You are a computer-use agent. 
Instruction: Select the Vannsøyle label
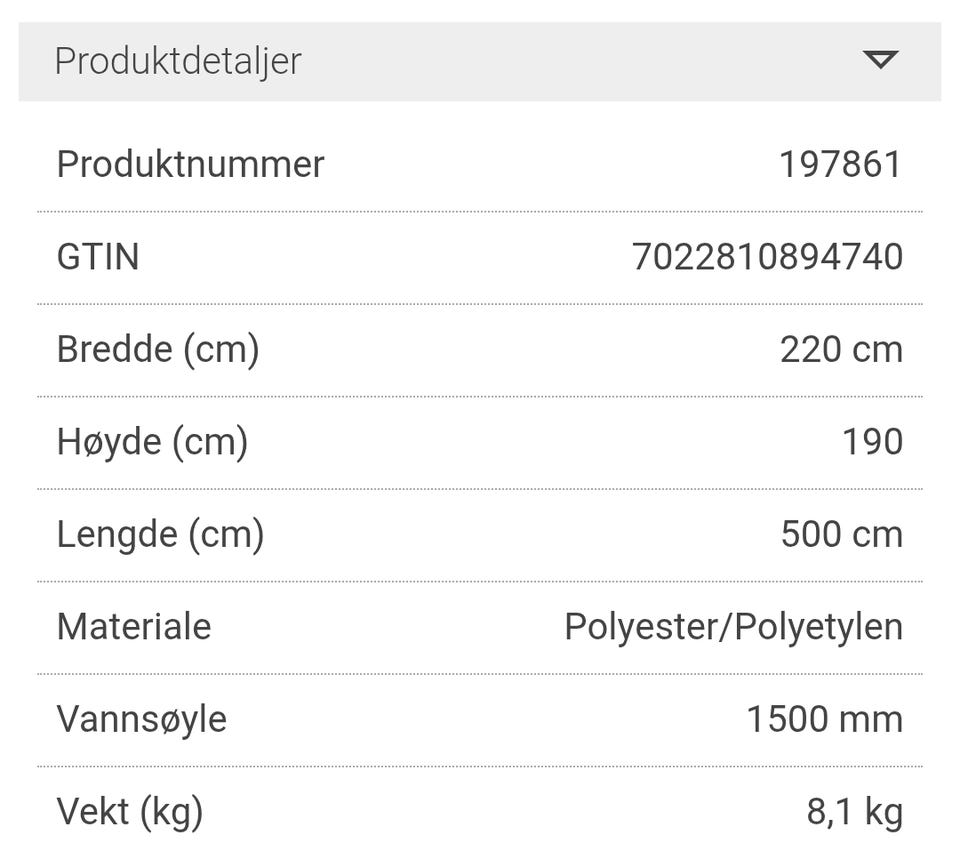[x=142, y=719]
